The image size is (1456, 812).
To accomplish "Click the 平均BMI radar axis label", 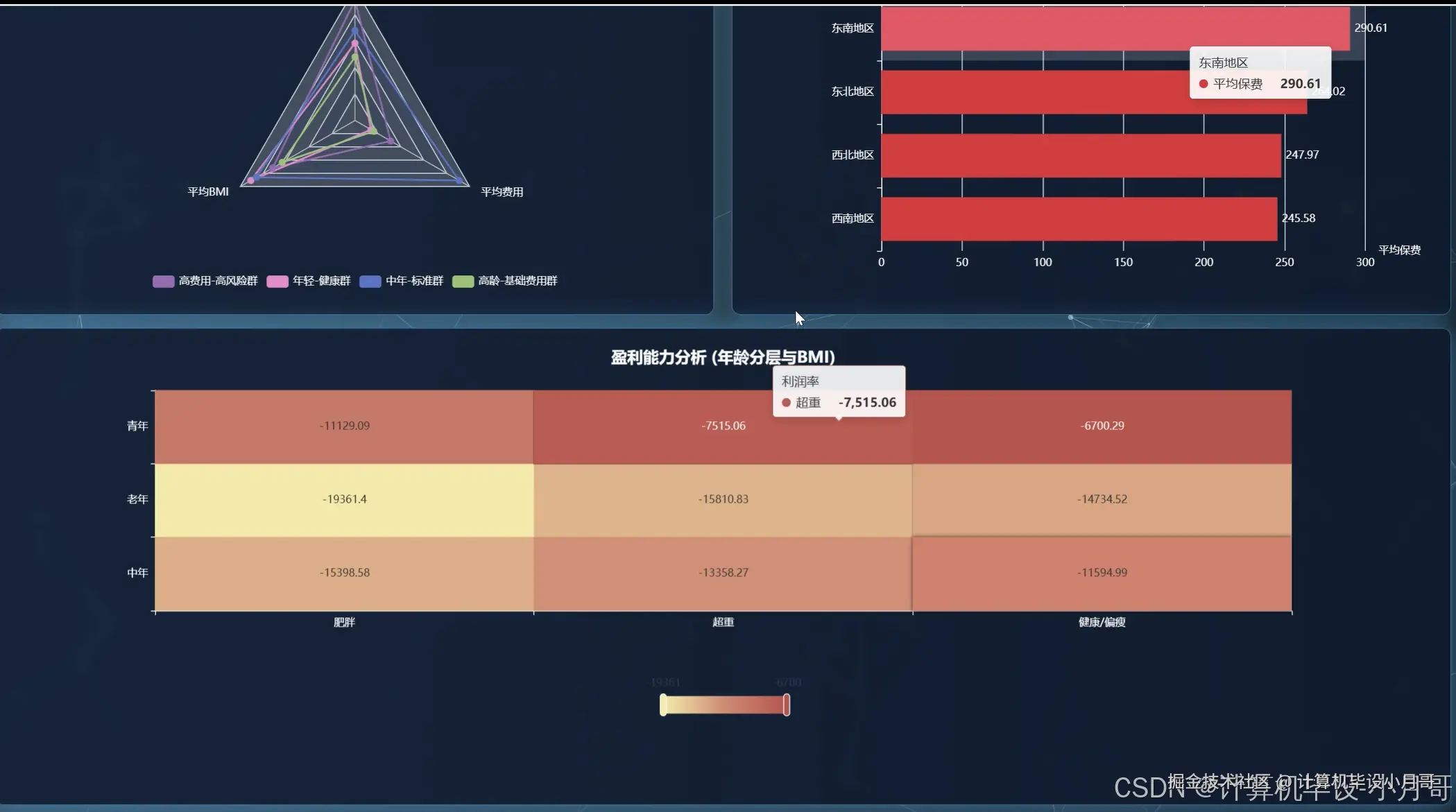I will pyautogui.click(x=207, y=192).
